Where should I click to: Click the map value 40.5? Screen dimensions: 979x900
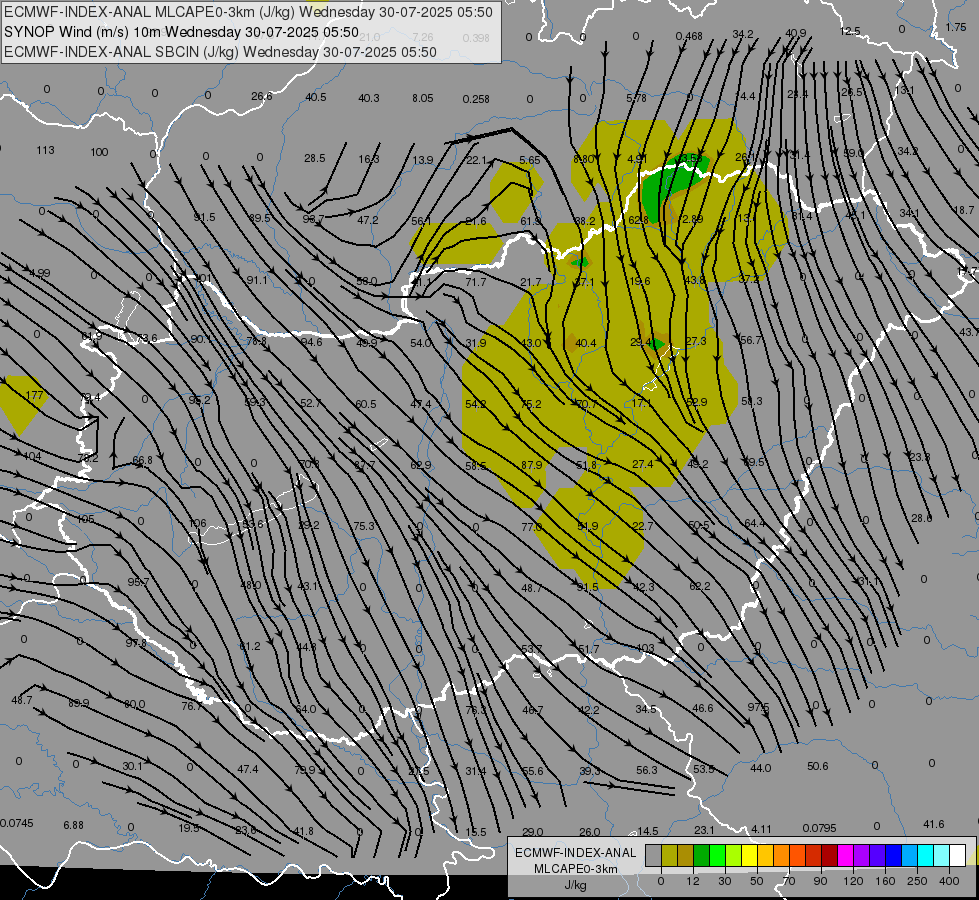click(316, 97)
